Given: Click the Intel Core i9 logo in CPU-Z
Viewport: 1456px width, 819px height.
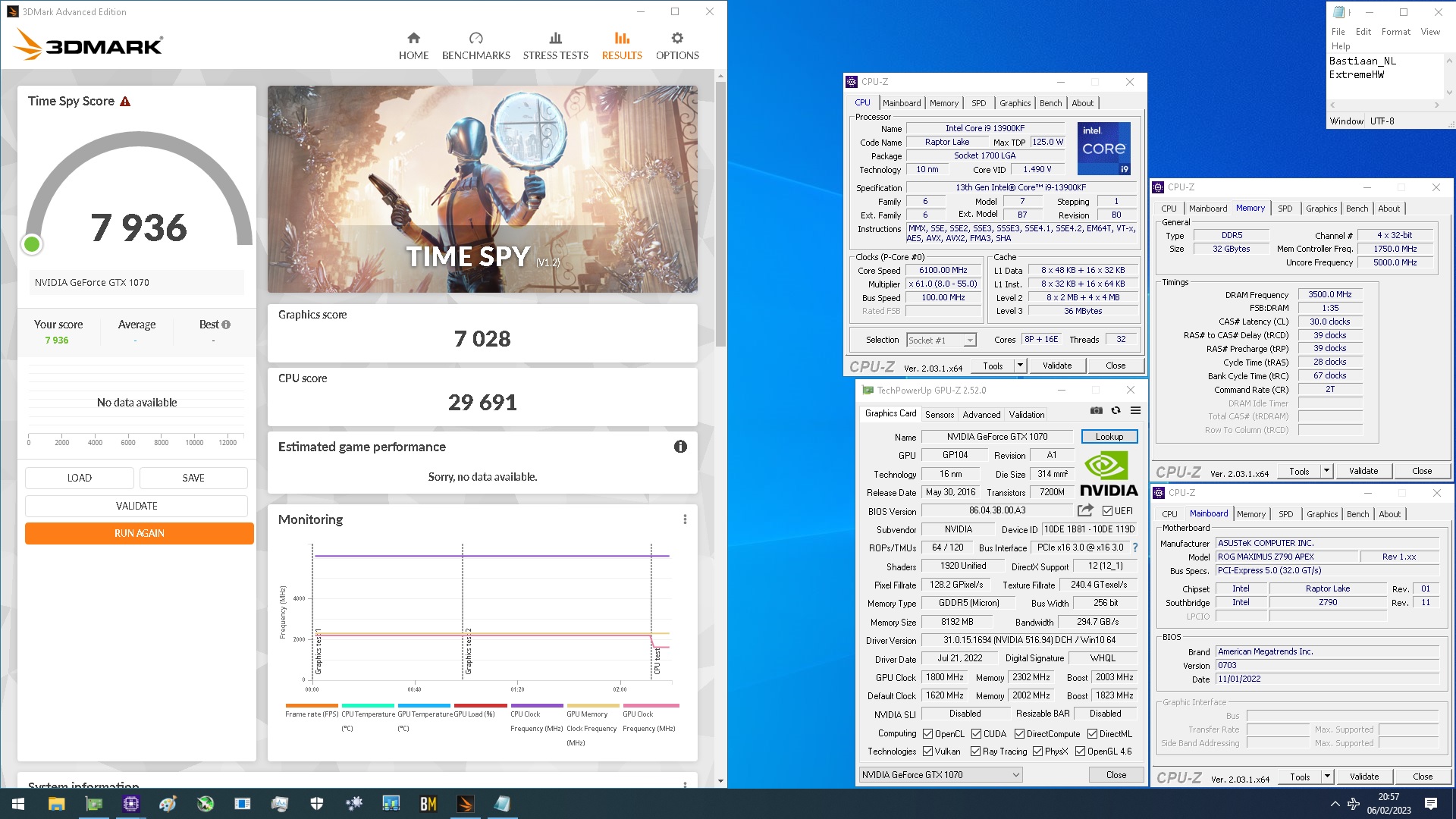Looking at the screenshot, I should (1104, 149).
